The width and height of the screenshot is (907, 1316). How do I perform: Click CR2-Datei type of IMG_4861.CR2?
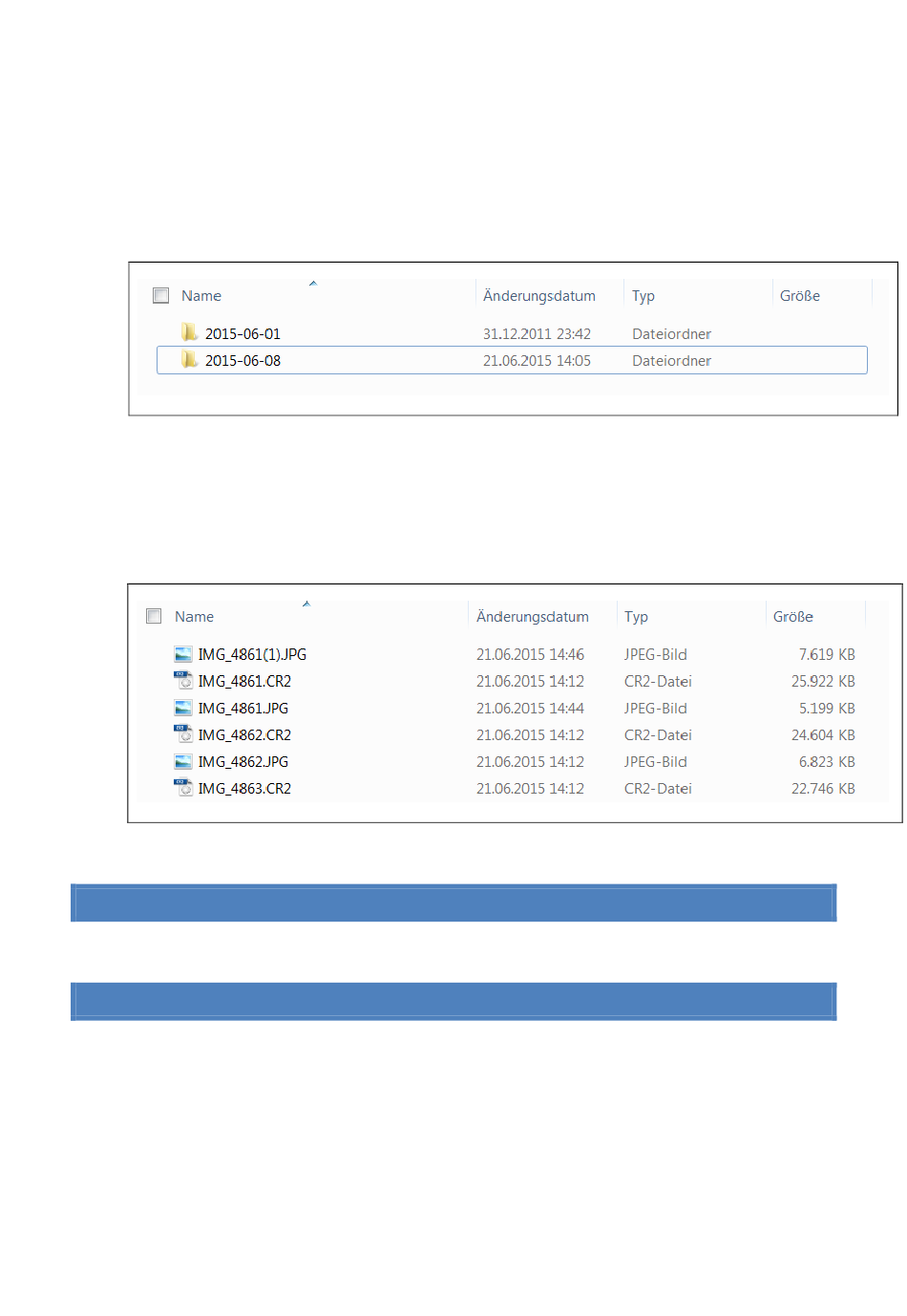658,681
